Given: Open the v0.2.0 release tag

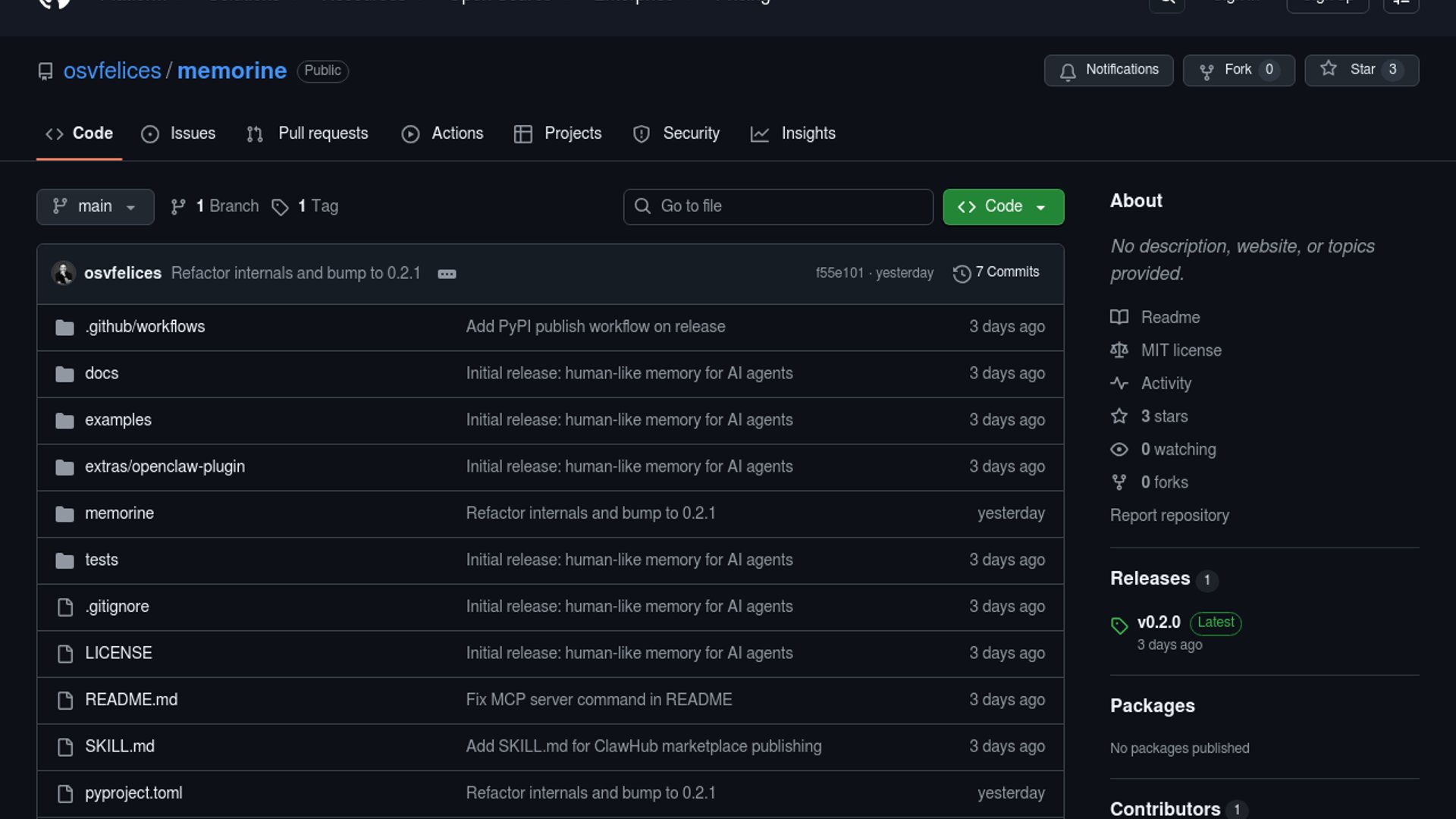Looking at the screenshot, I should click(x=1158, y=623).
